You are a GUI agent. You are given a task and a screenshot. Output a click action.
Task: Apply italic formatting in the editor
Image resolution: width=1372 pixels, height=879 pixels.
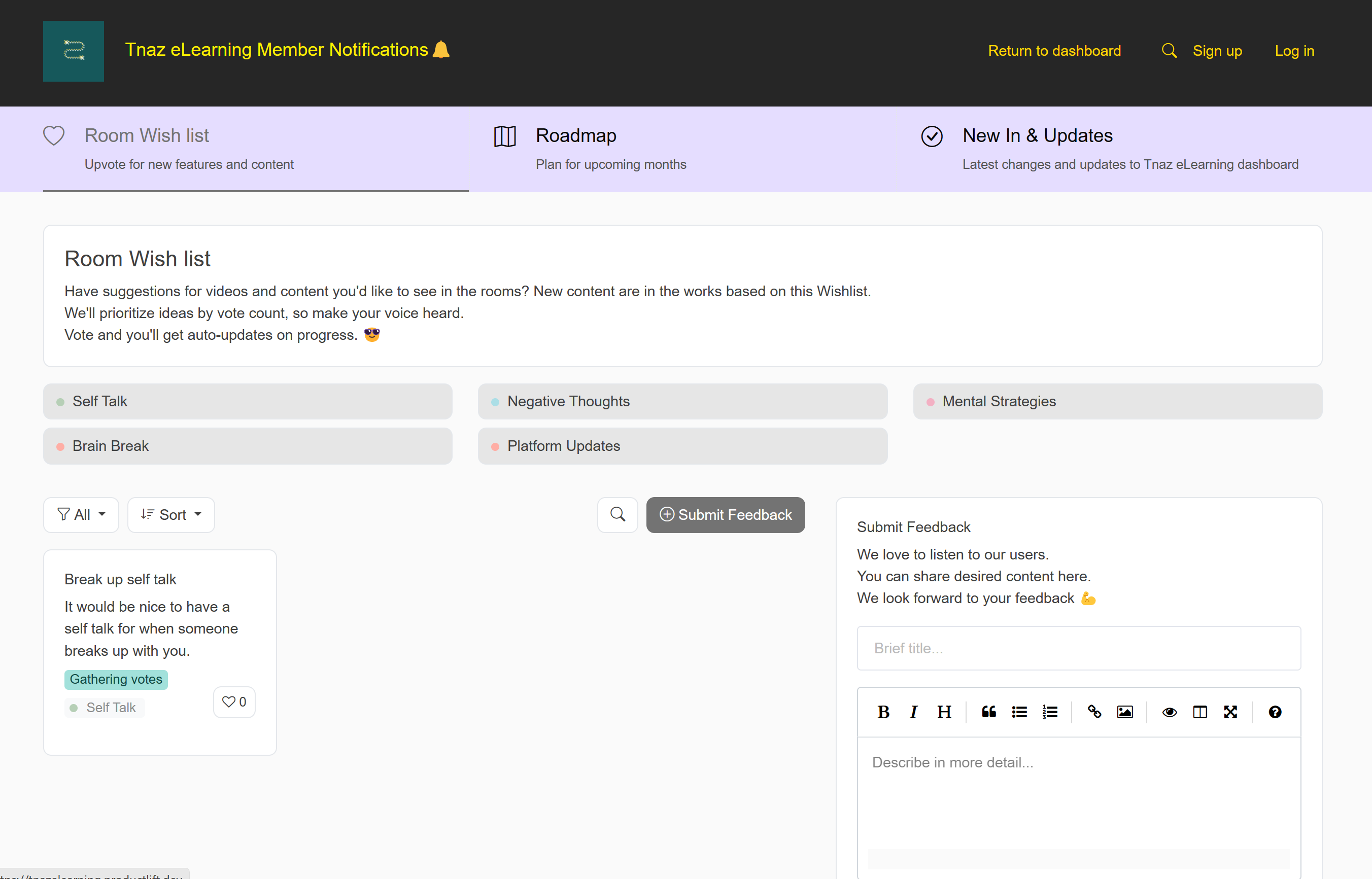click(913, 712)
